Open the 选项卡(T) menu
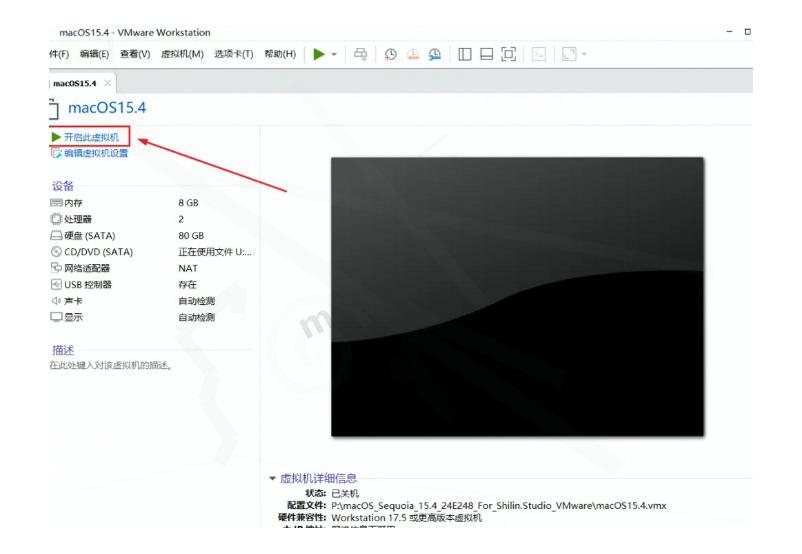This screenshot has width=802, height=554. coord(234,54)
